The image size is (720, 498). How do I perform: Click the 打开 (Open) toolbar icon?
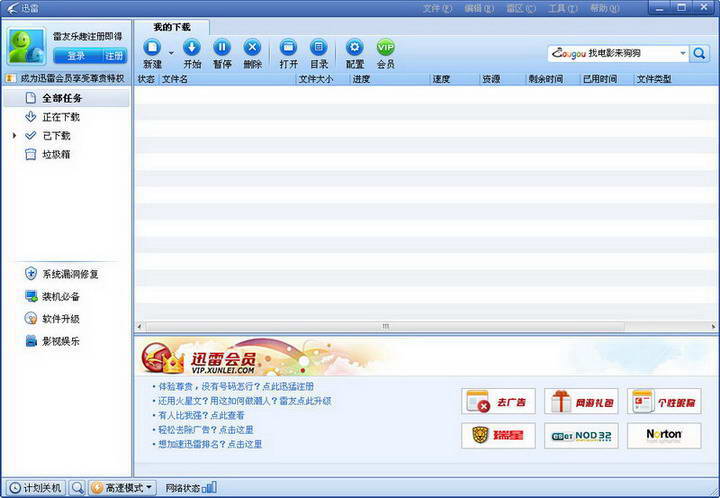point(288,47)
